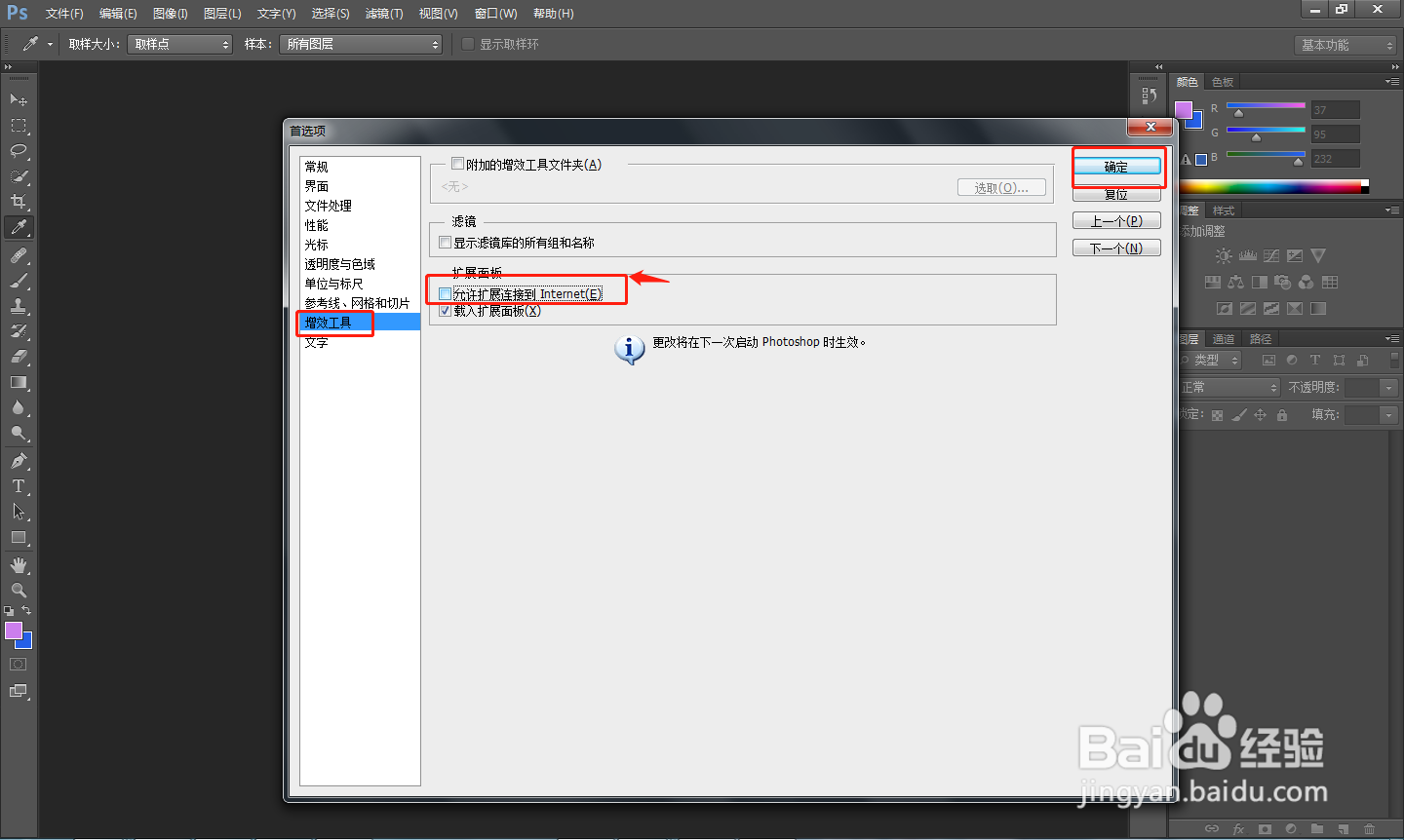Open the 窗口(W) menu

tap(496, 14)
